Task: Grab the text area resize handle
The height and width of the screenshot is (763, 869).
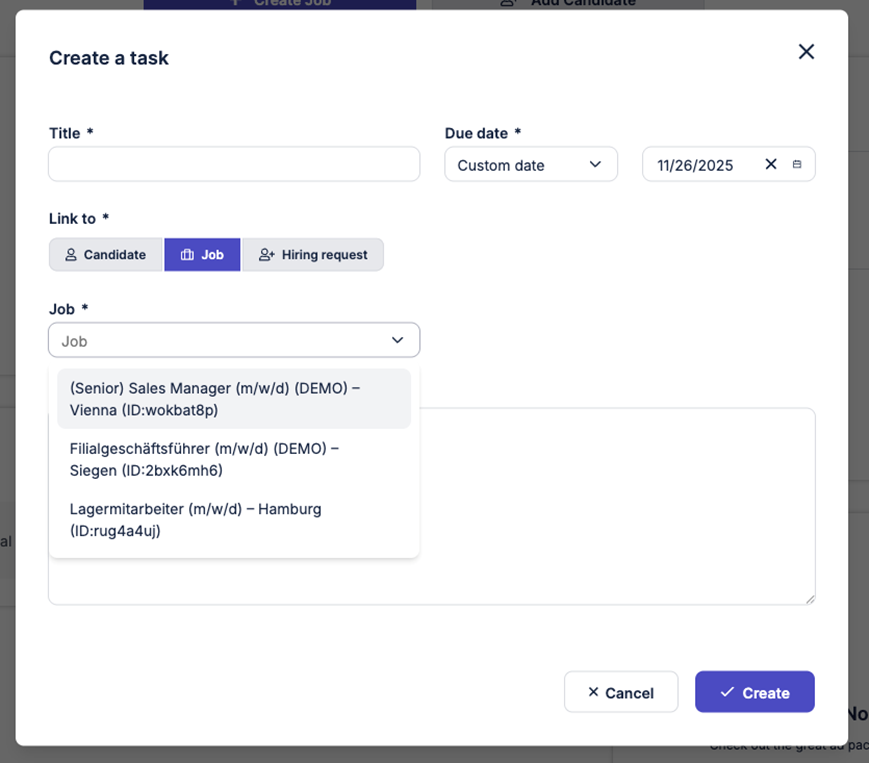Action: (809, 598)
